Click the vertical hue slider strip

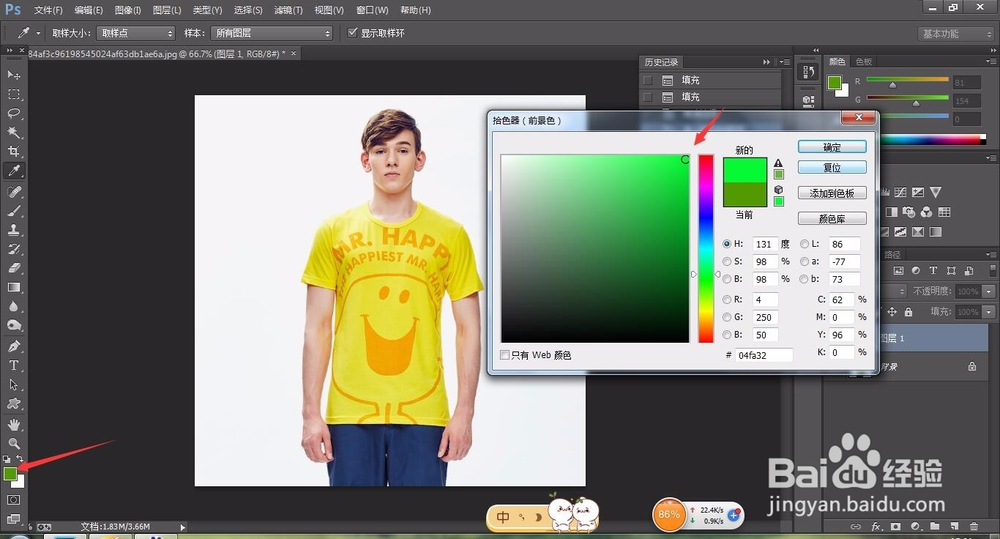click(705, 249)
